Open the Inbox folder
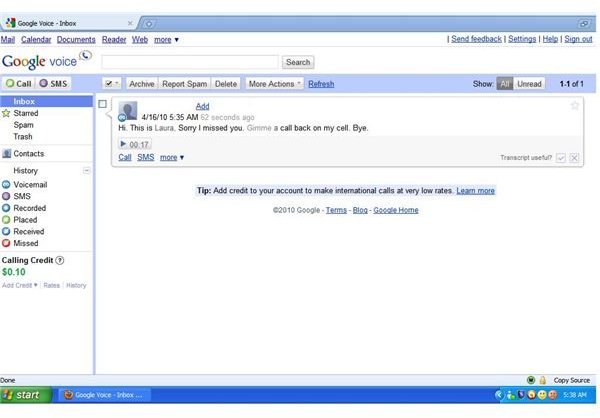600x418 pixels. (46, 101)
